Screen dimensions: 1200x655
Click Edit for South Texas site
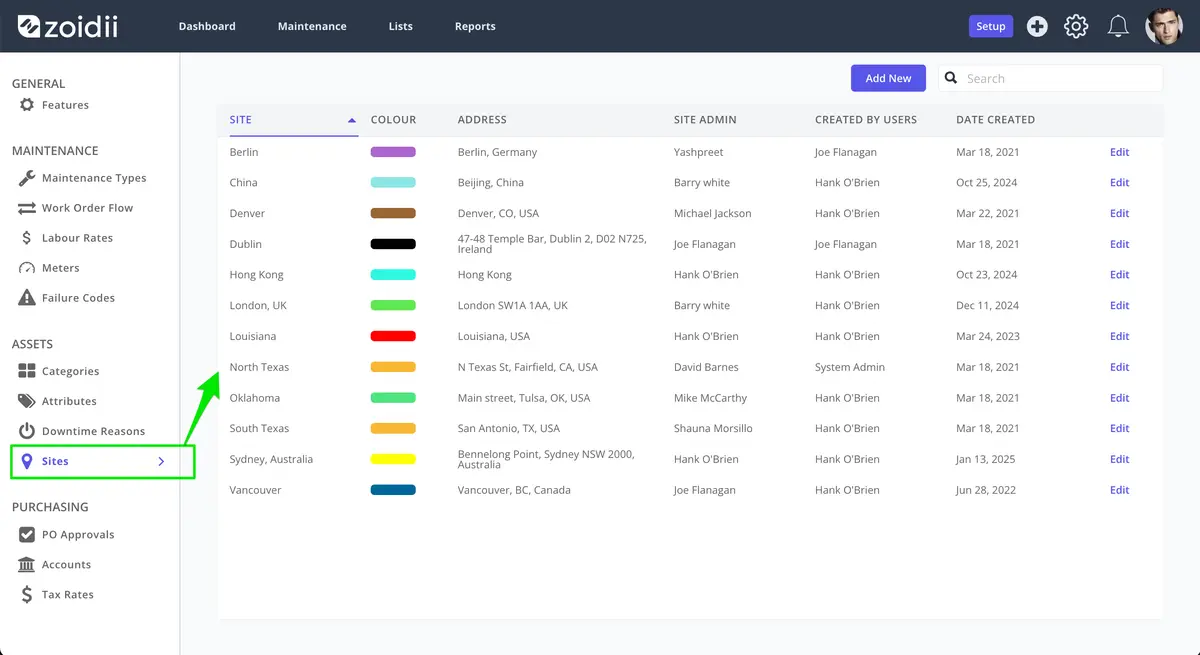click(1119, 428)
